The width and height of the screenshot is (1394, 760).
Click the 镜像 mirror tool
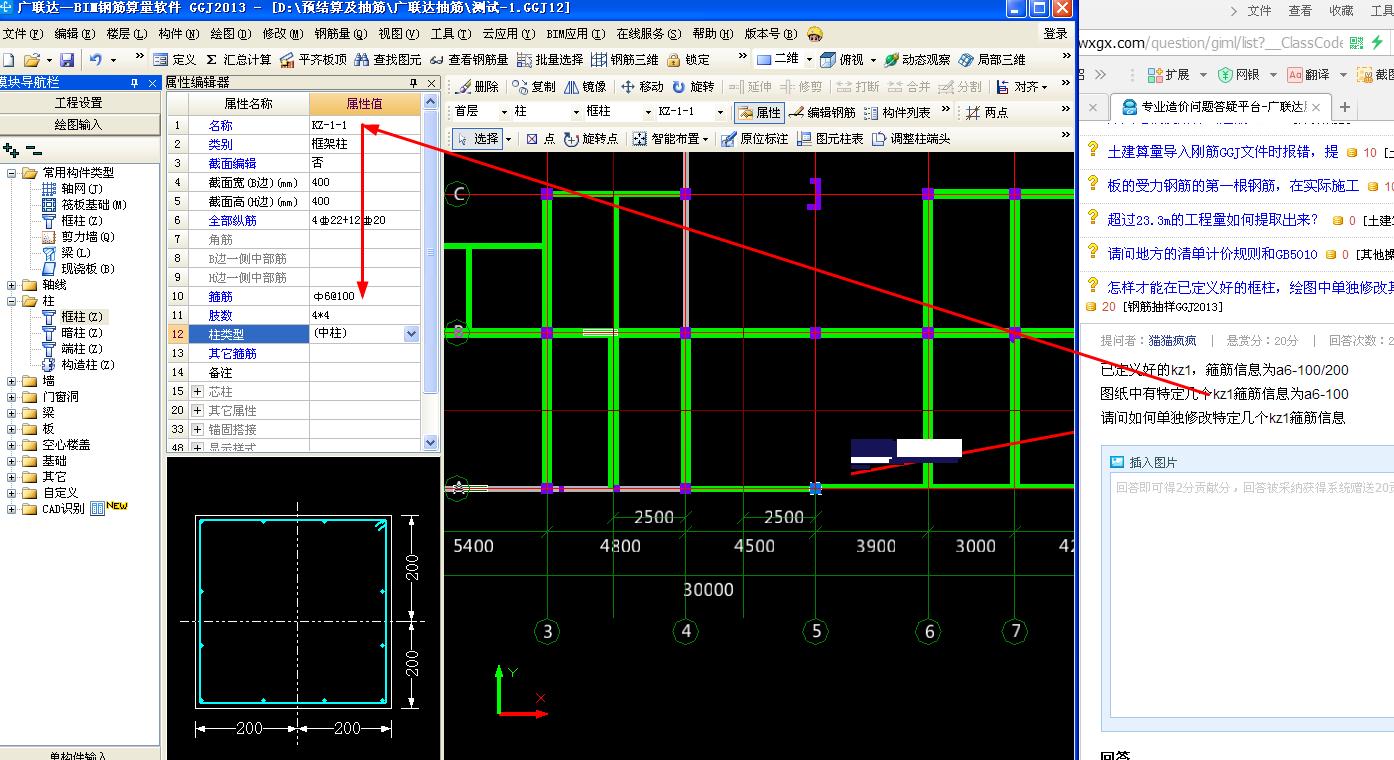click(585, 87)
